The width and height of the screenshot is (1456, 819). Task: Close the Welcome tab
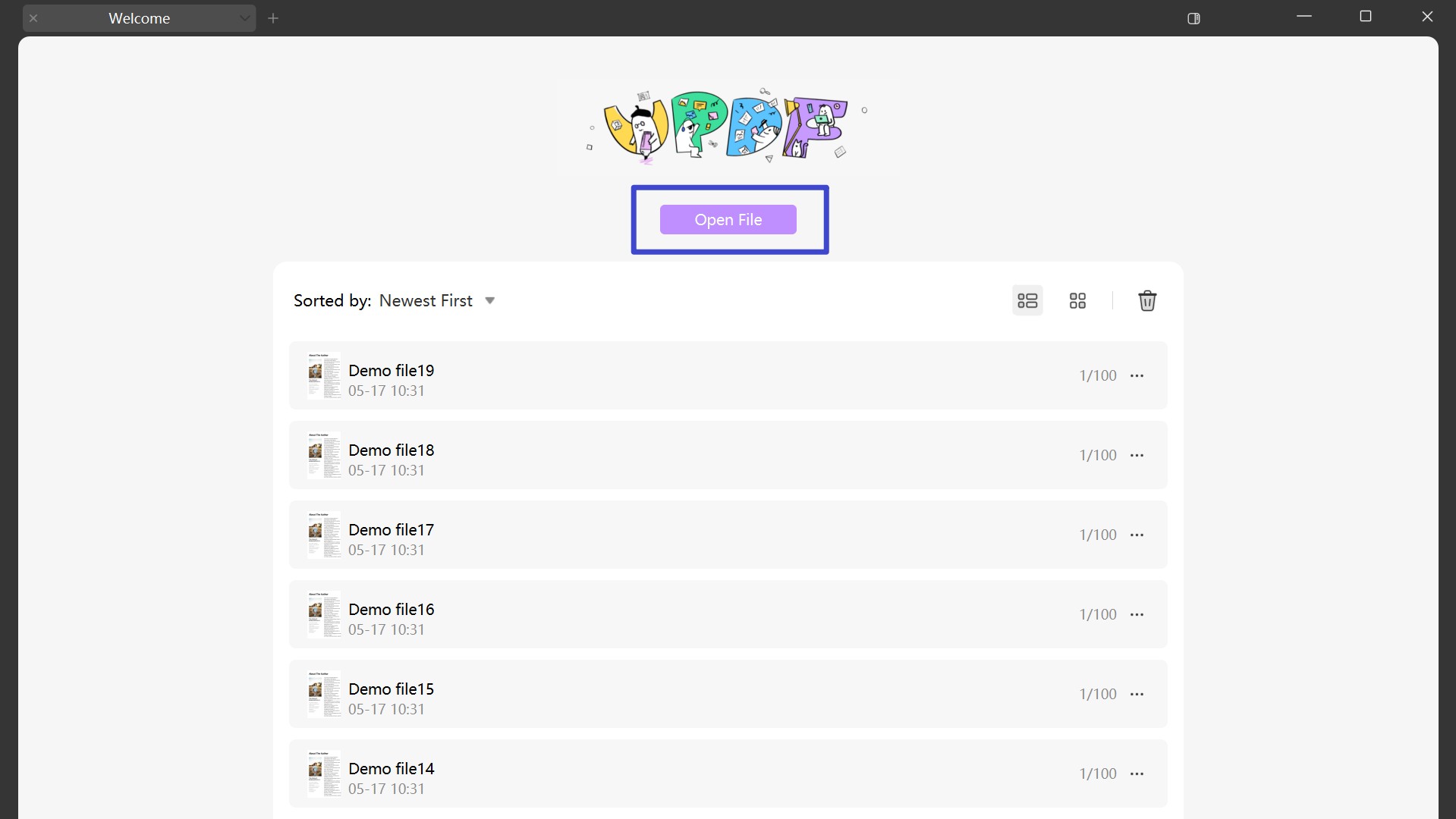33,18
